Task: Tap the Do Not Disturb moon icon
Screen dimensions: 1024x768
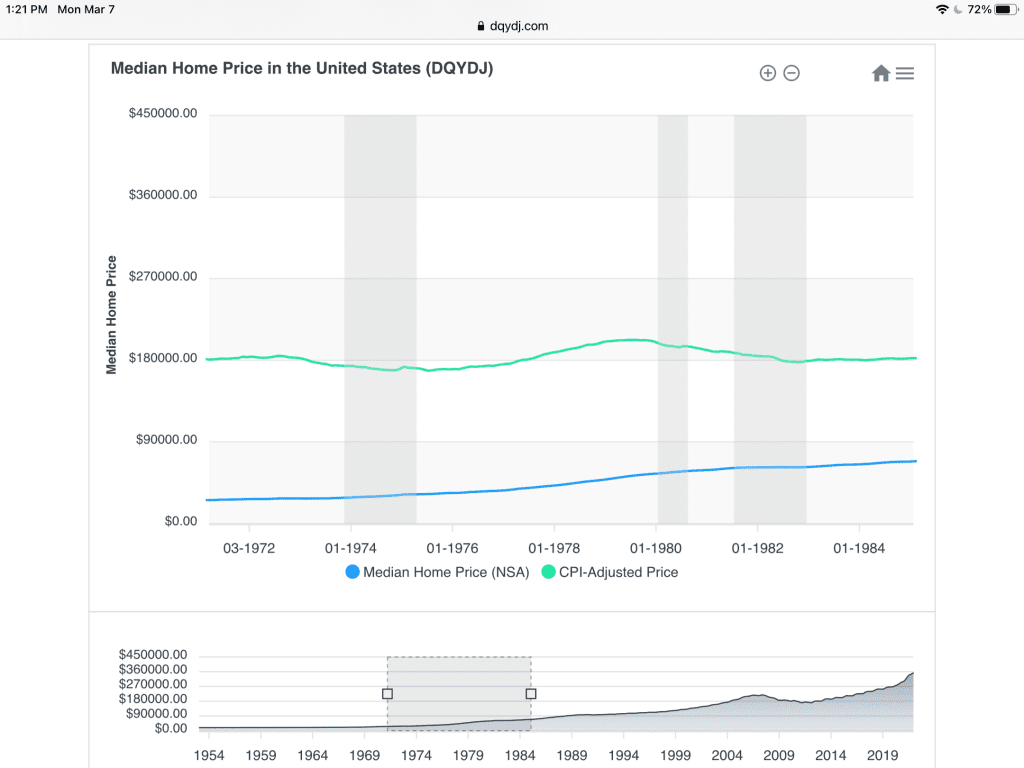Action: tap(957, 9)
